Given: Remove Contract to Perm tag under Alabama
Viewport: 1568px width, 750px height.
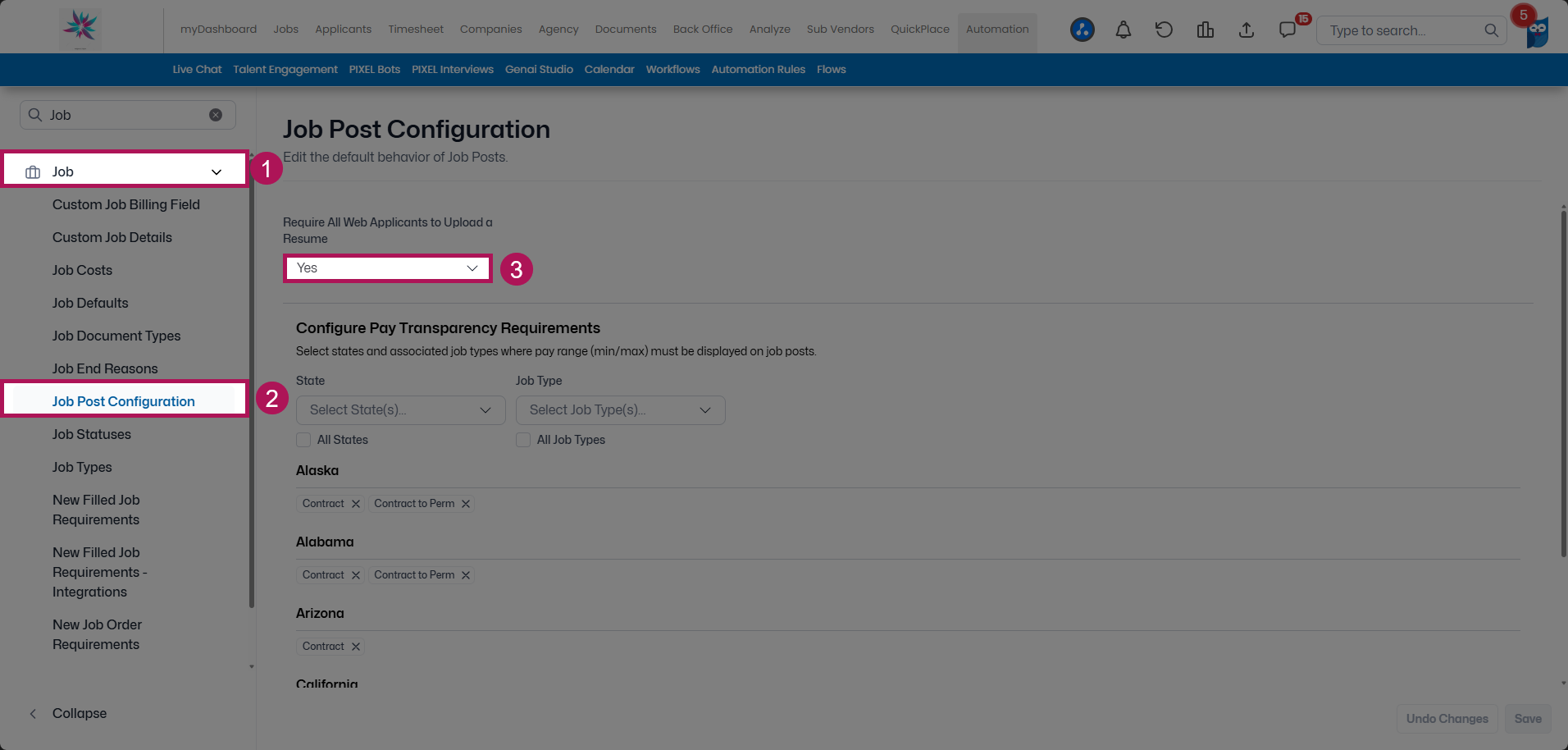Looking at the screenshot, I should pyautogui.click(x=466, y=575).
